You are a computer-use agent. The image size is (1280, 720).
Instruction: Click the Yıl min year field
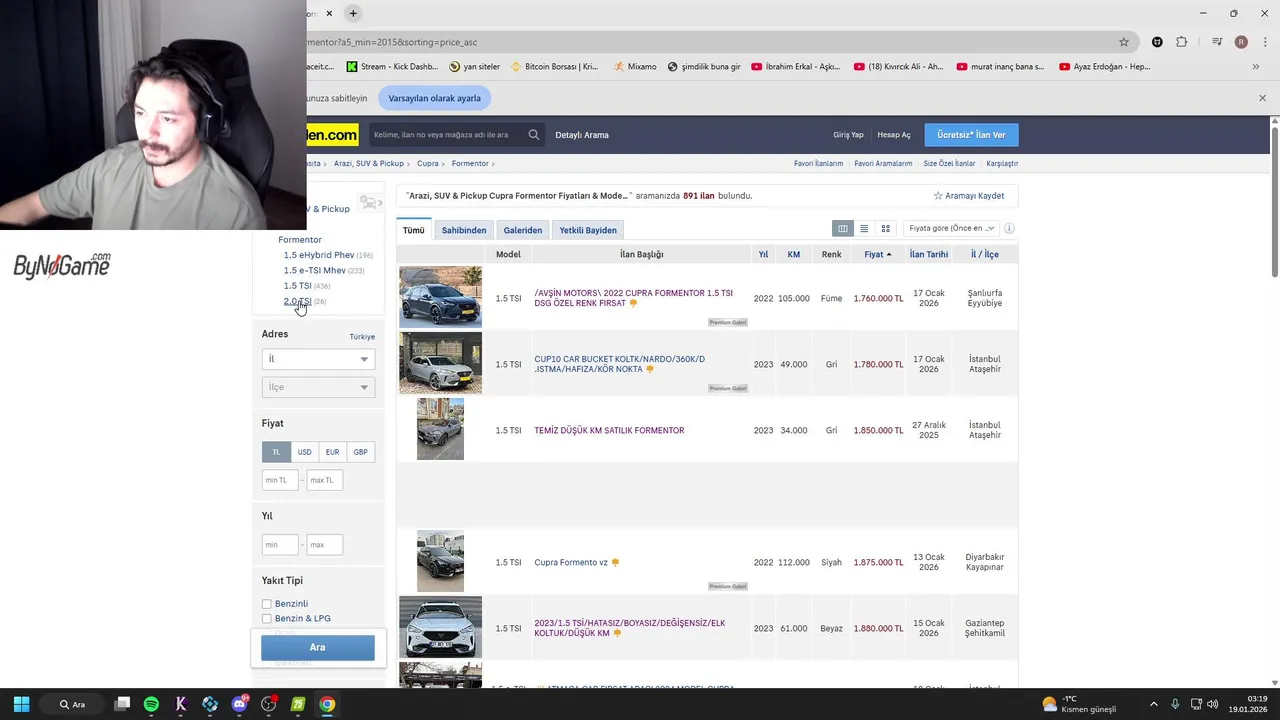point(280,545)
